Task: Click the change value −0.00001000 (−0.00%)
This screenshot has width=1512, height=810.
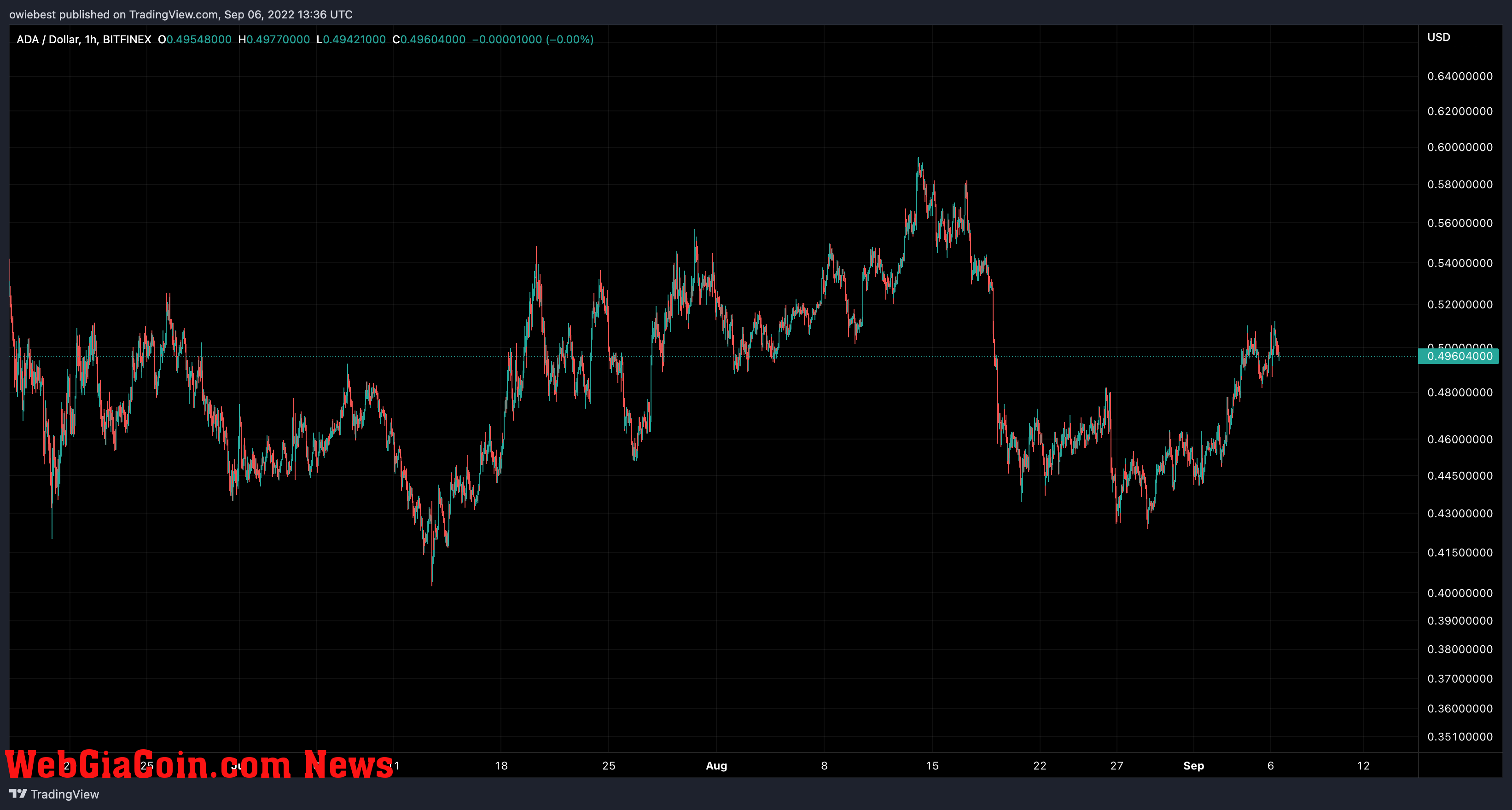Action: [533, 39]
